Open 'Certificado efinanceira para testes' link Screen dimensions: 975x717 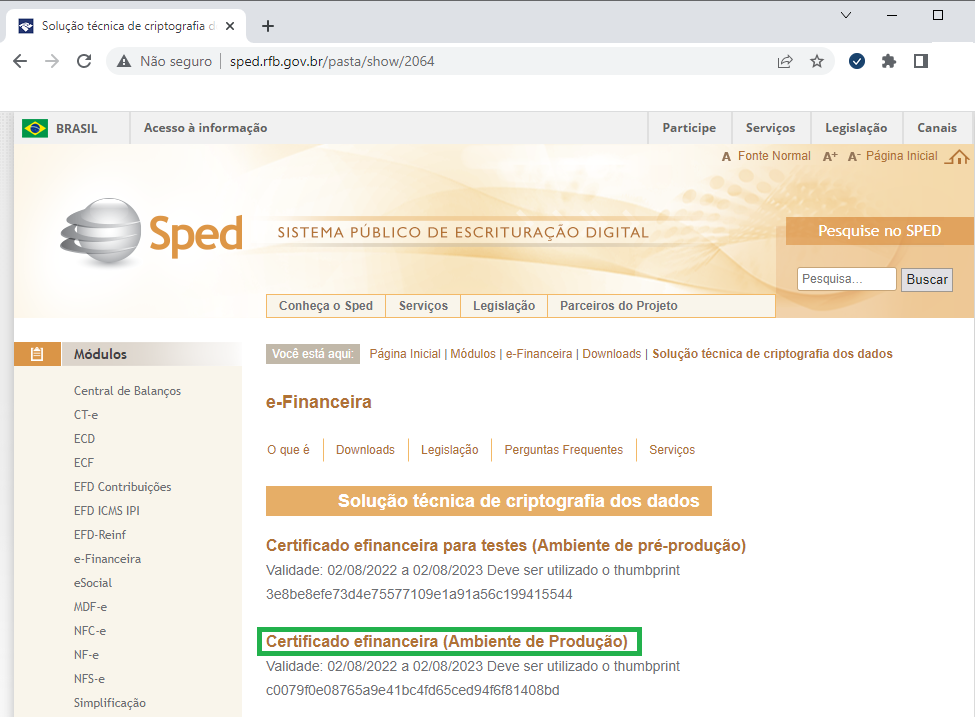tap(506, 545)
